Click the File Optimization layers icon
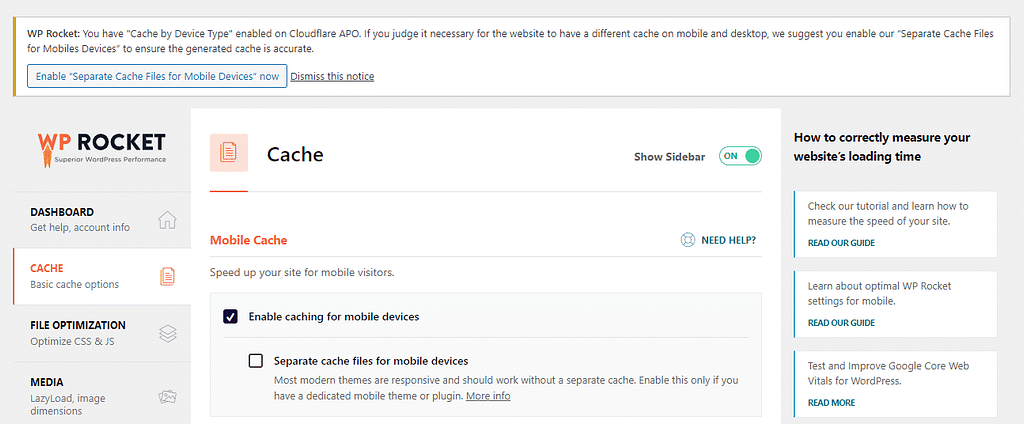Screen dimensions: 1024x424 click(168, 333)
